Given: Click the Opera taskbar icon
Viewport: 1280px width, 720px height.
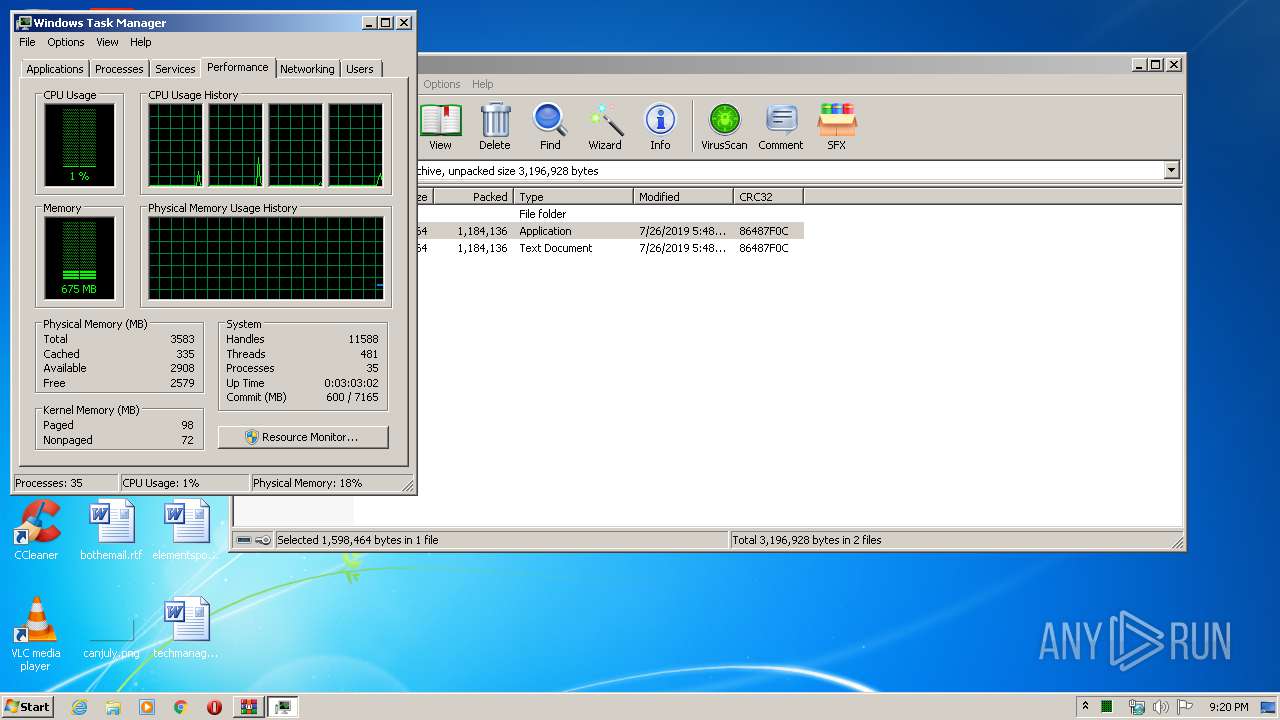Looking at the screenshot, I should [x=214, y=707].
